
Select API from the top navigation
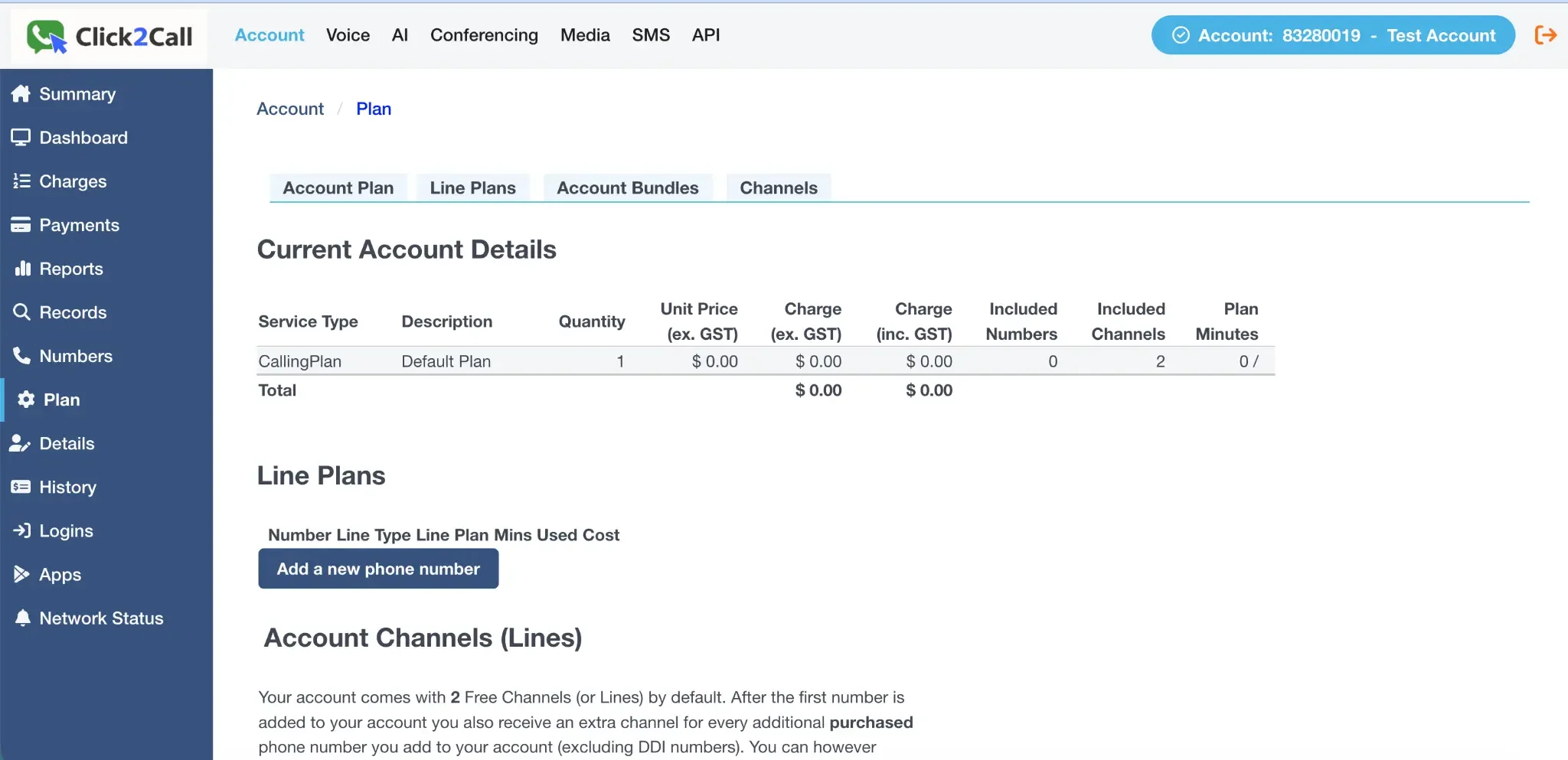[706, 34]
